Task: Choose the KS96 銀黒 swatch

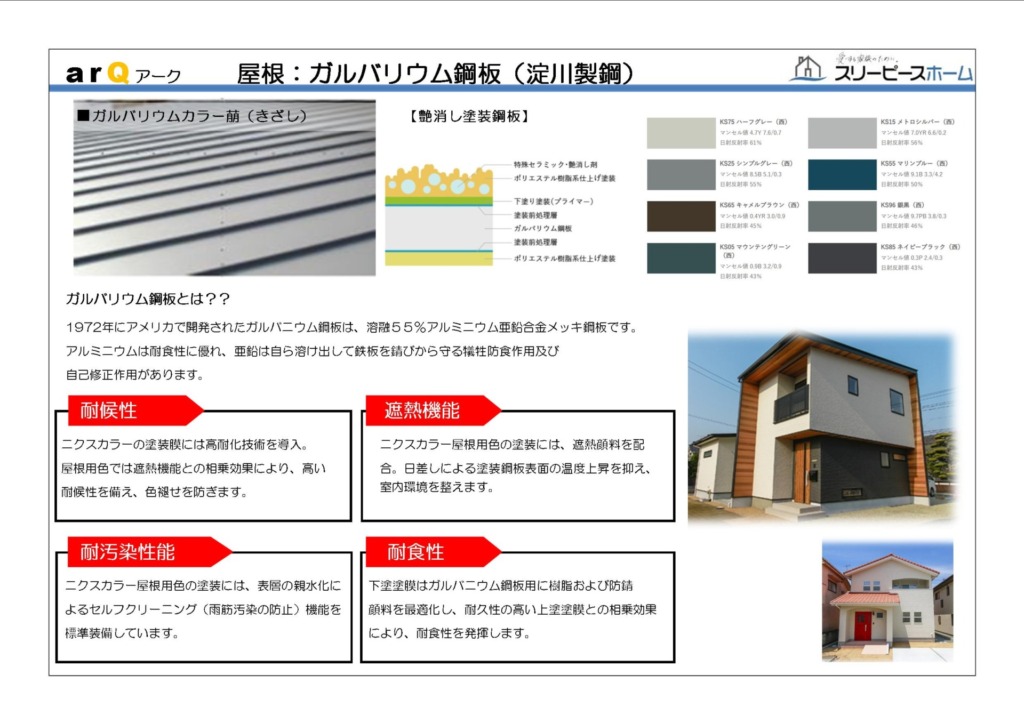Action: coord(842,216)
